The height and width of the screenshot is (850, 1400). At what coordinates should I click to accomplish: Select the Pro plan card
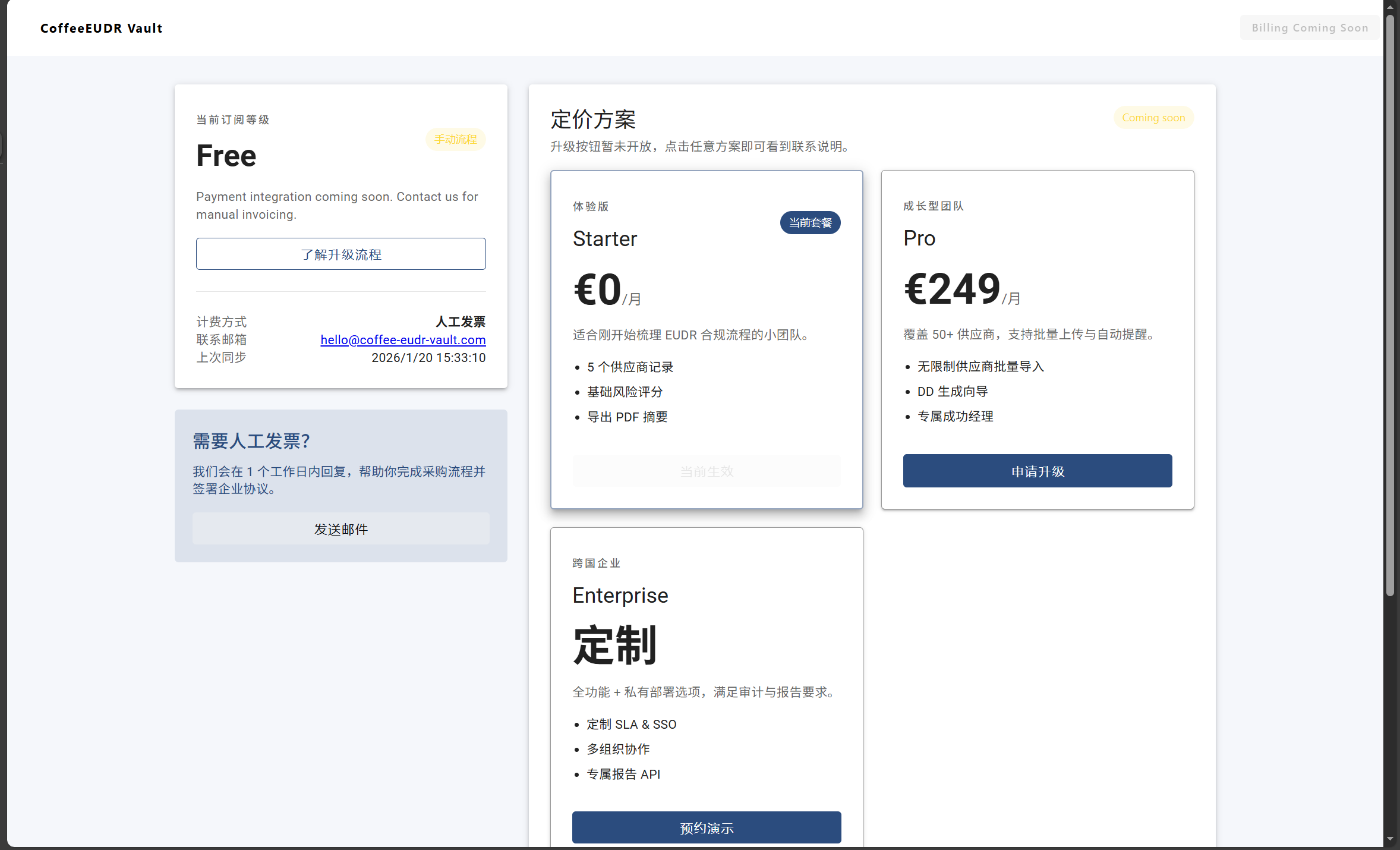(1037, 339)
